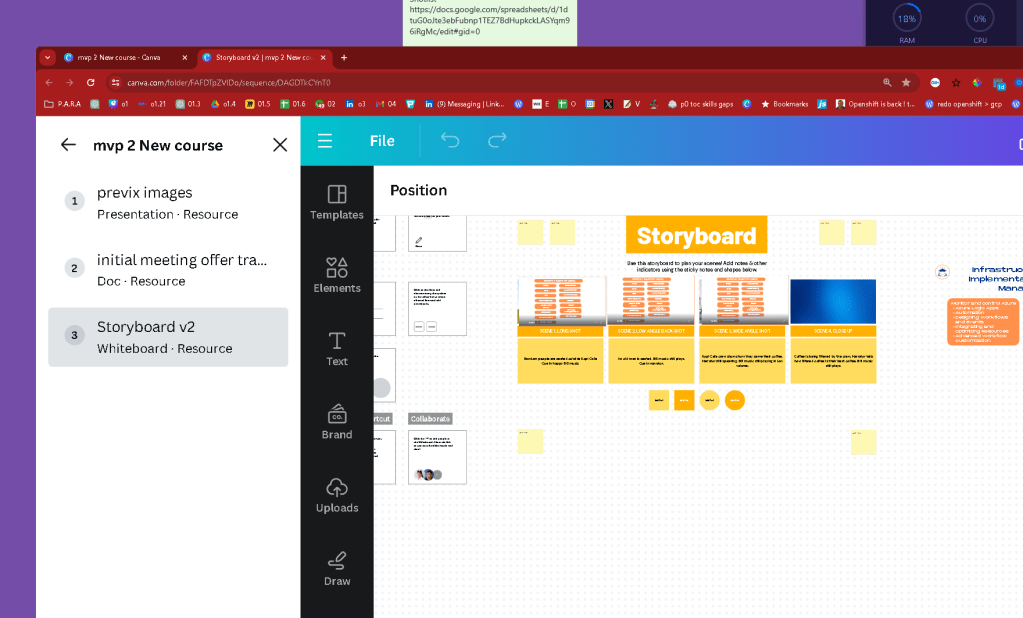
Task: Open the multicolor extension icon in toolbar
Action: (x=977, y=83)
